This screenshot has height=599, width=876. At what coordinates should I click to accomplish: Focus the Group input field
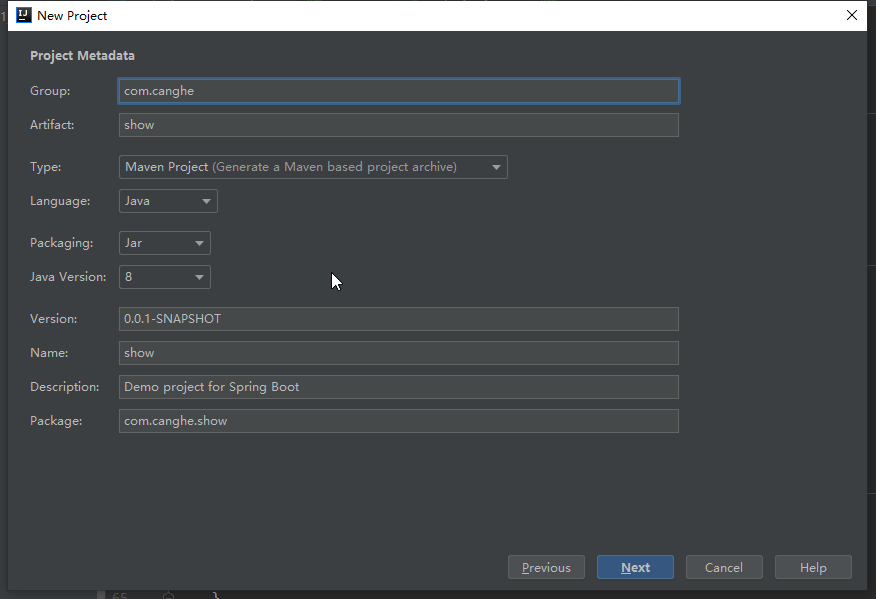(x=399, y=91)
